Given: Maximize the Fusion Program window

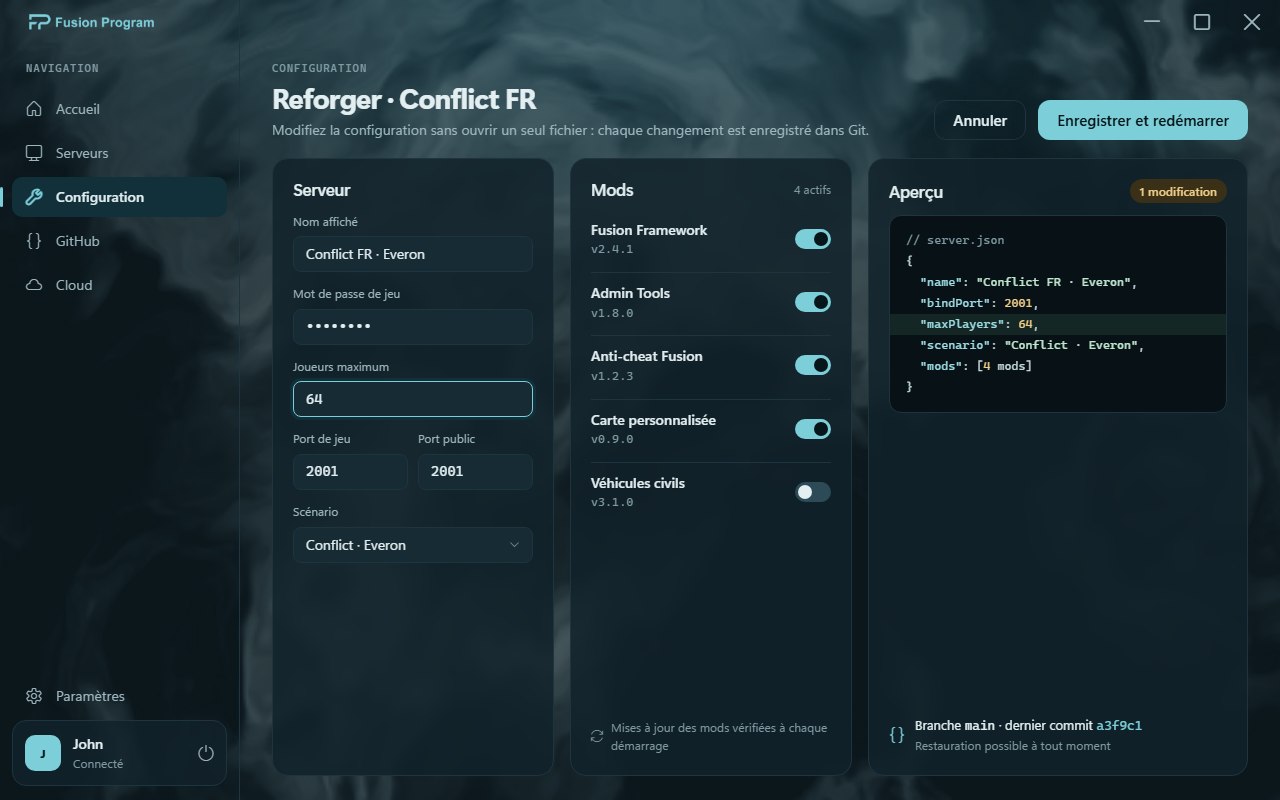Looking at the screenshot, I should coord(1202,22).
